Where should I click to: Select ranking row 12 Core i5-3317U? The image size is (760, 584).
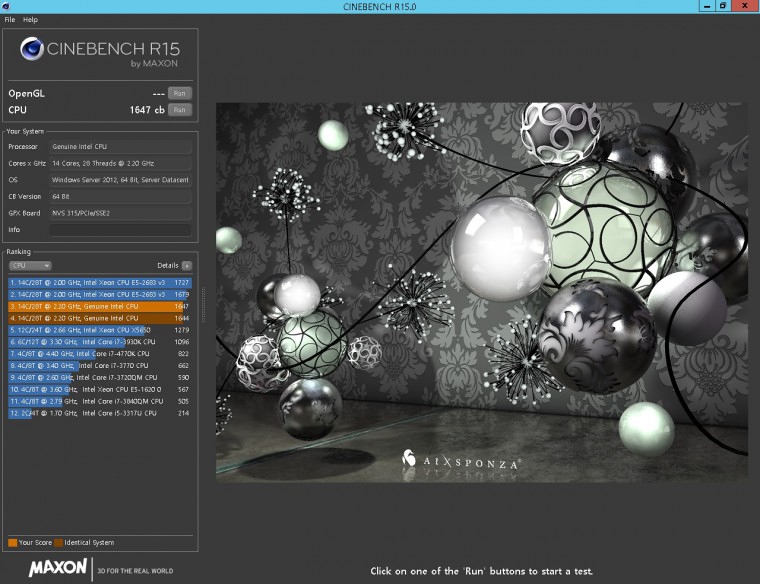(x=99, y=413)
